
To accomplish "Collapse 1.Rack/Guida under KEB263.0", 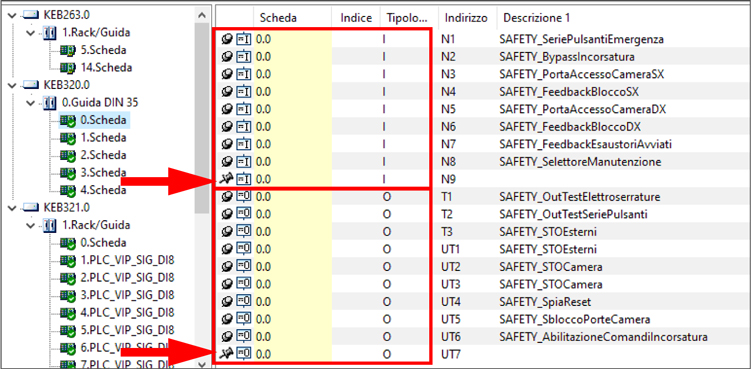I will pyautogui.click(x=31, y=33).
